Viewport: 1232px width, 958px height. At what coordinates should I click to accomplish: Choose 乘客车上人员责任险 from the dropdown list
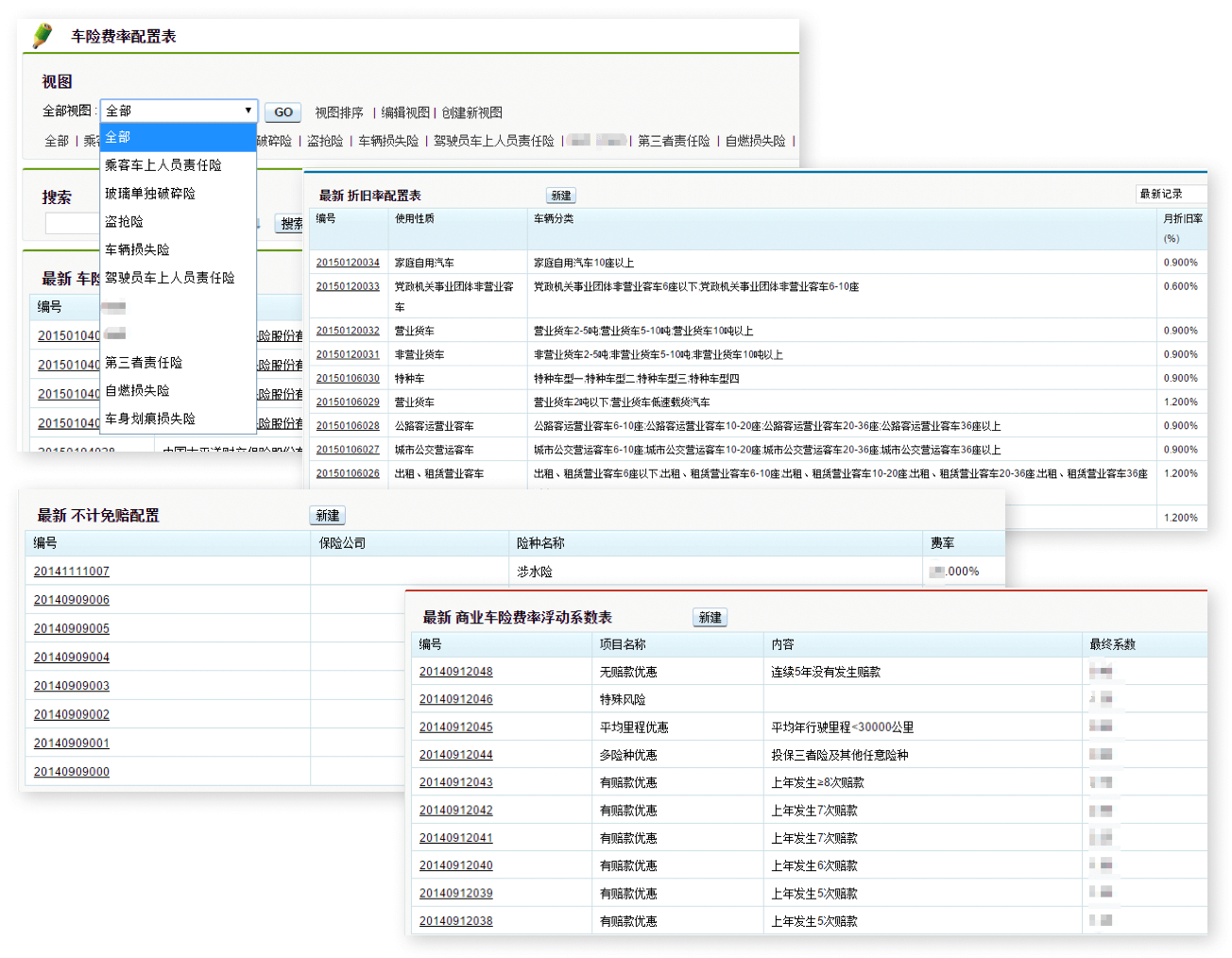pyautogui.click(x=179, y=165)
